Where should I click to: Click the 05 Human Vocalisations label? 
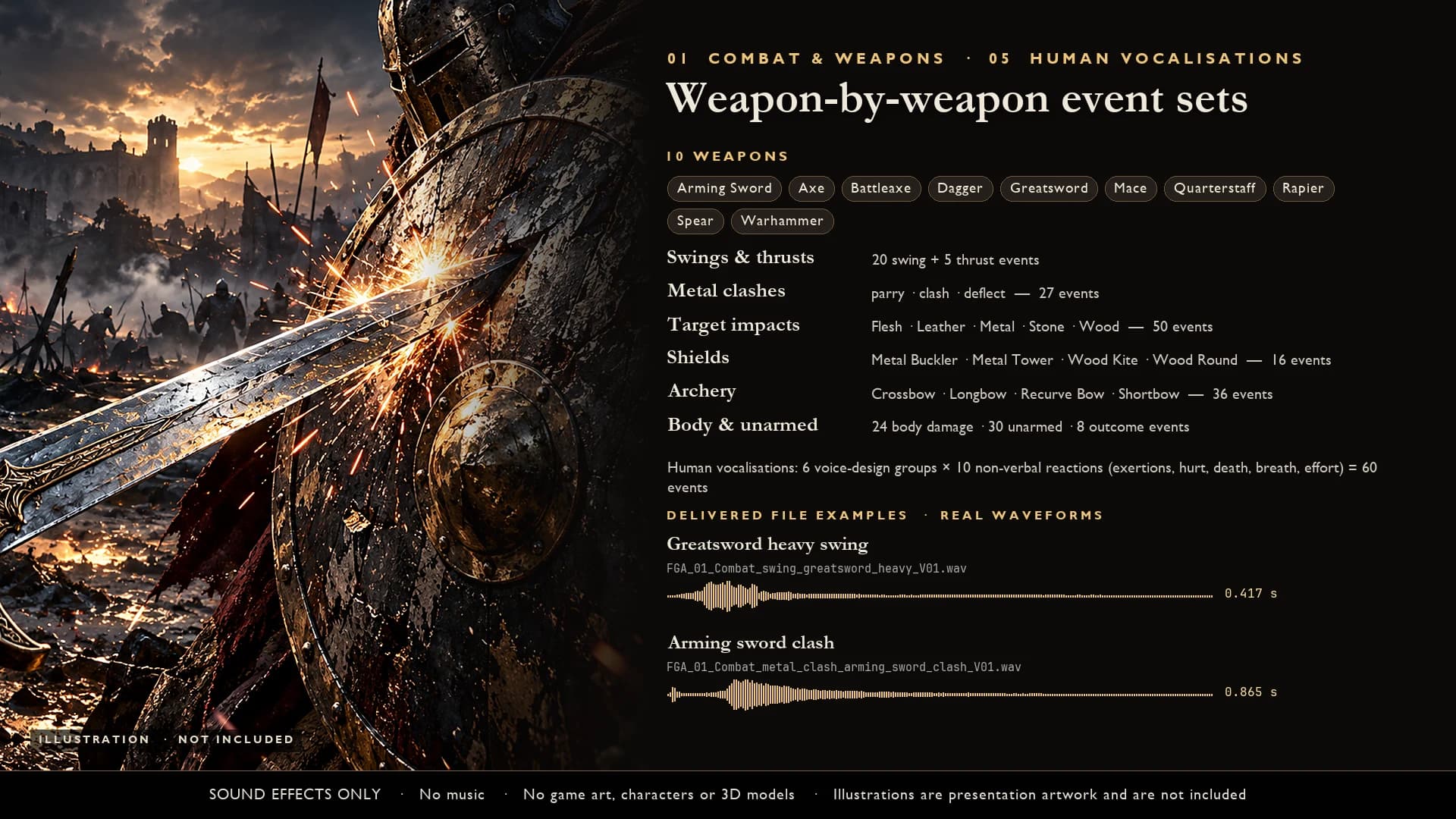pyautogui.click(x=1146, y=58)
